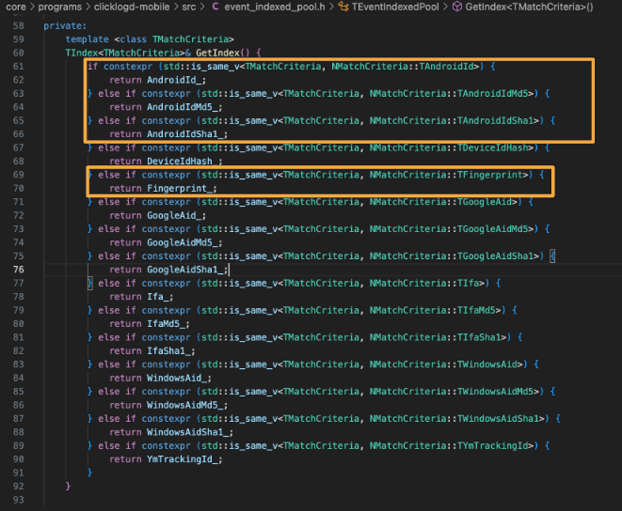622x511 pixels.
Task: Place cursor on return AndroidIdMd5_;
Action: click(x=166, y=107)
